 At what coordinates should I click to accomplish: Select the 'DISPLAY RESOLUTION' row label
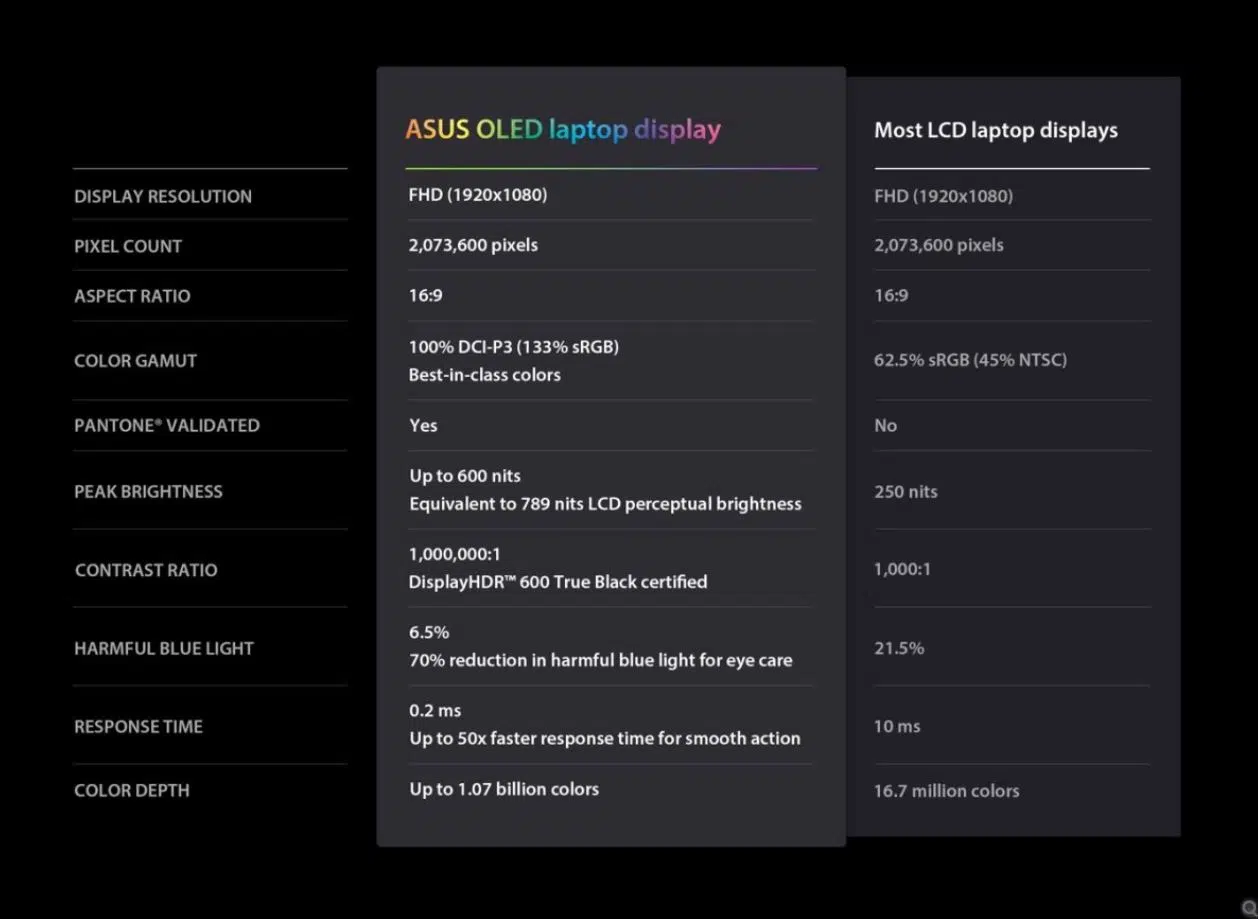(x=163, y=196)
